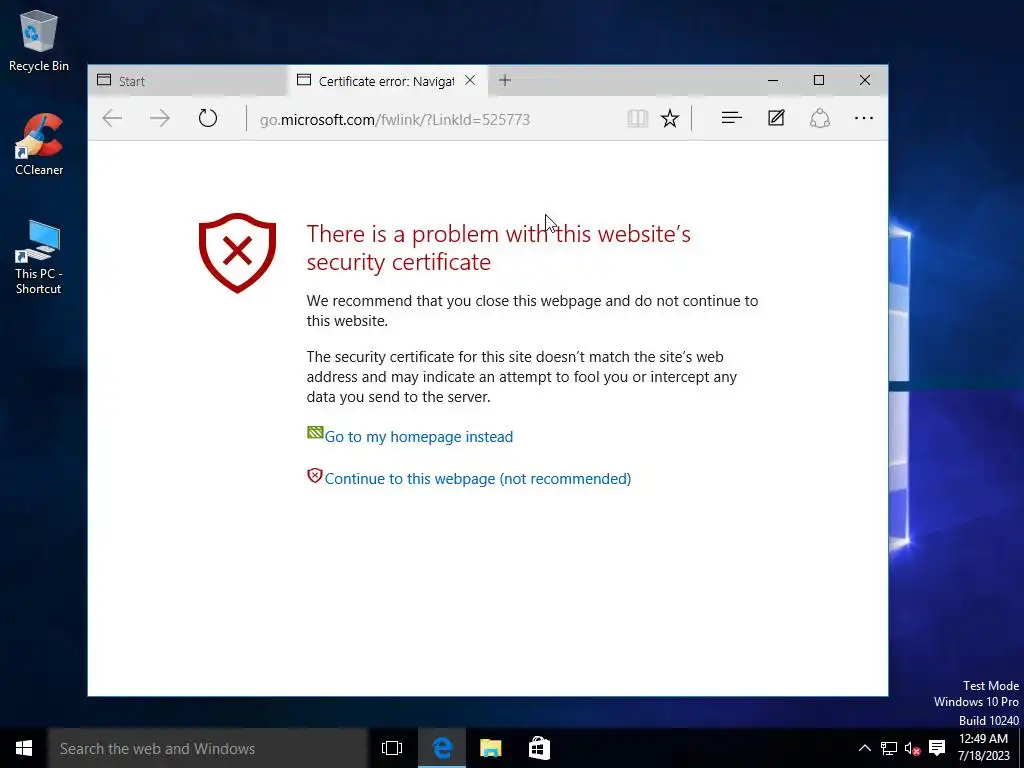Select the Certificate error tab
Screen dimensions: 1024x768
pos(387,81)
